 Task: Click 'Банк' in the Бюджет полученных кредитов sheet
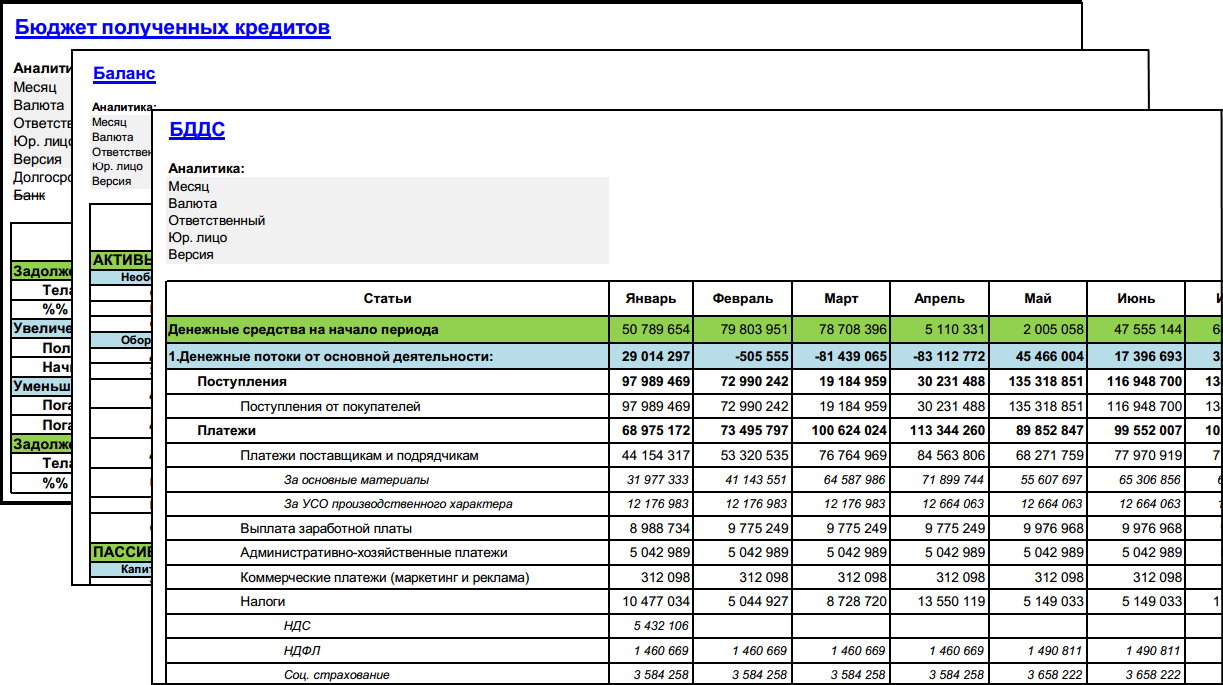pos(29,195)
